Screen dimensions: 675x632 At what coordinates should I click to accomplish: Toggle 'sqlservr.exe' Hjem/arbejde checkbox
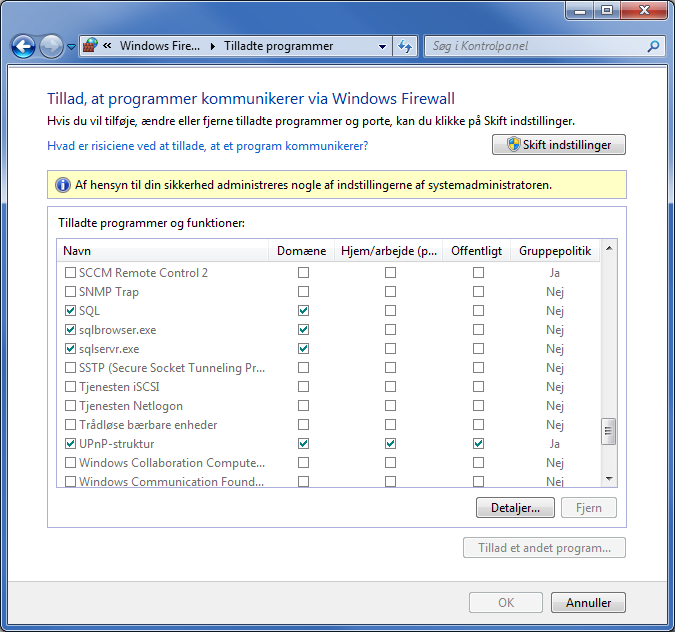click(x=390, y=348)
